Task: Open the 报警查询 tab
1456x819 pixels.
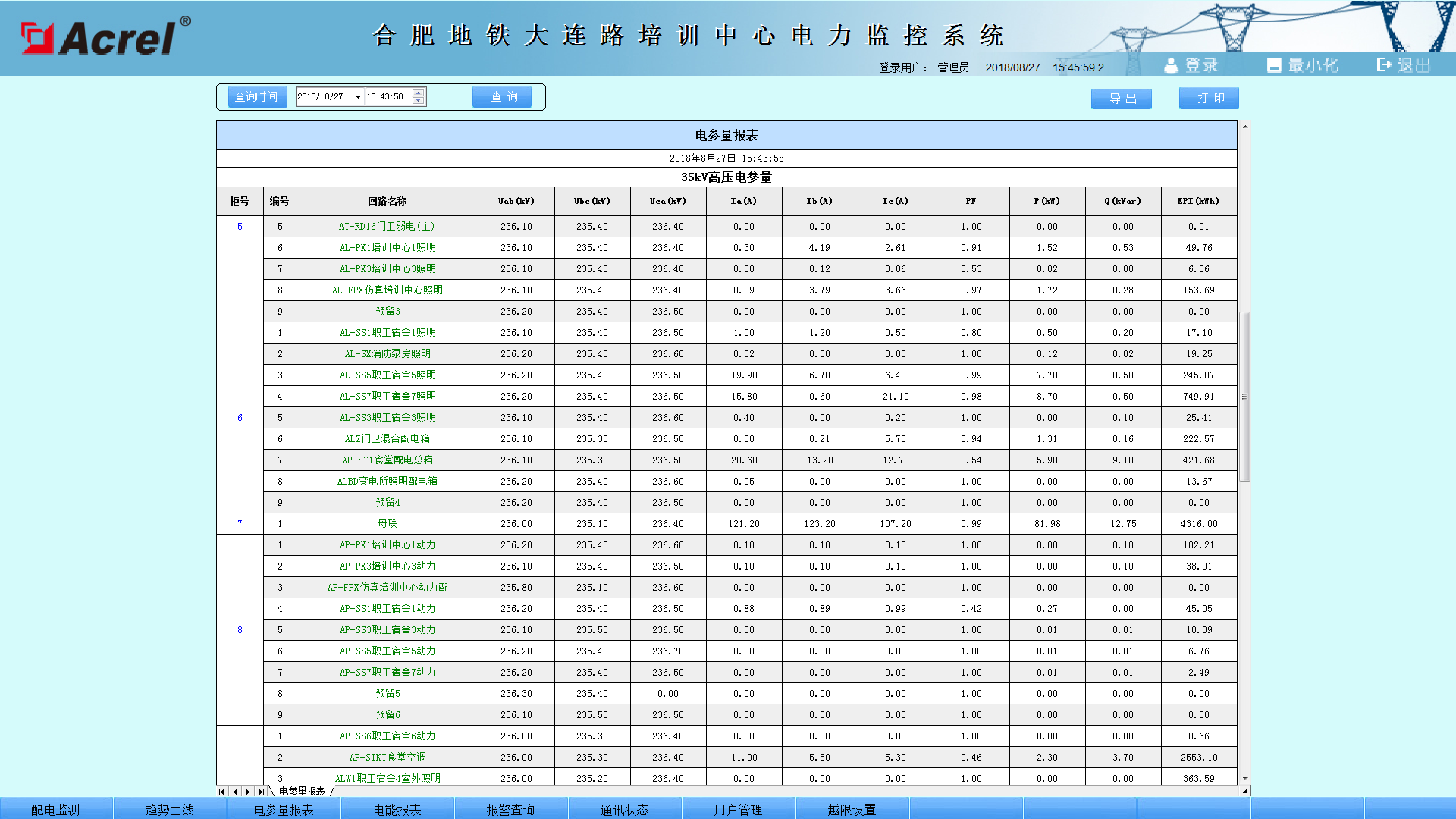Action: [x=511, y=809]
